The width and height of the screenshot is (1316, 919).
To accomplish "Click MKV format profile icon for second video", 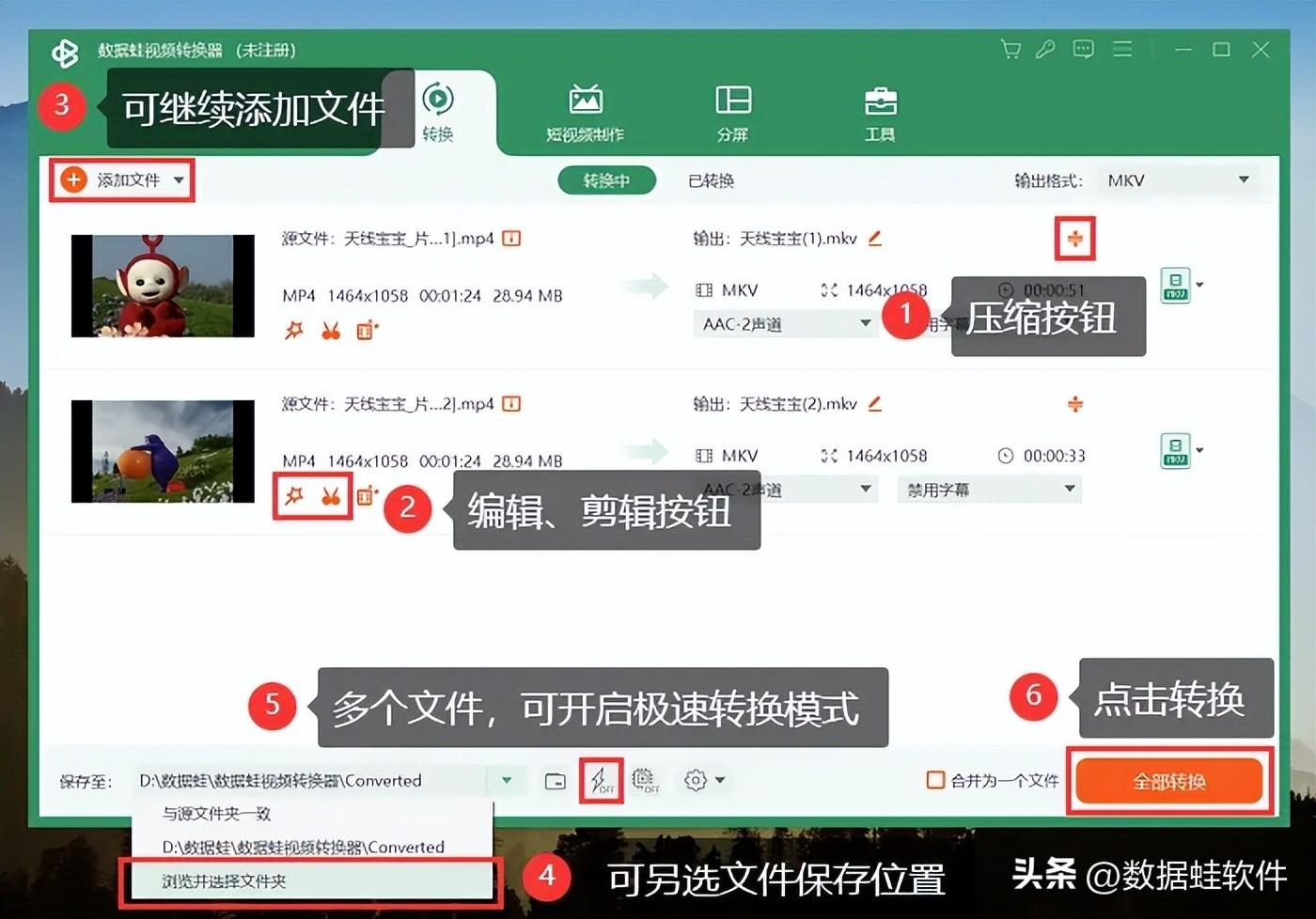I will click(1175, 450).
